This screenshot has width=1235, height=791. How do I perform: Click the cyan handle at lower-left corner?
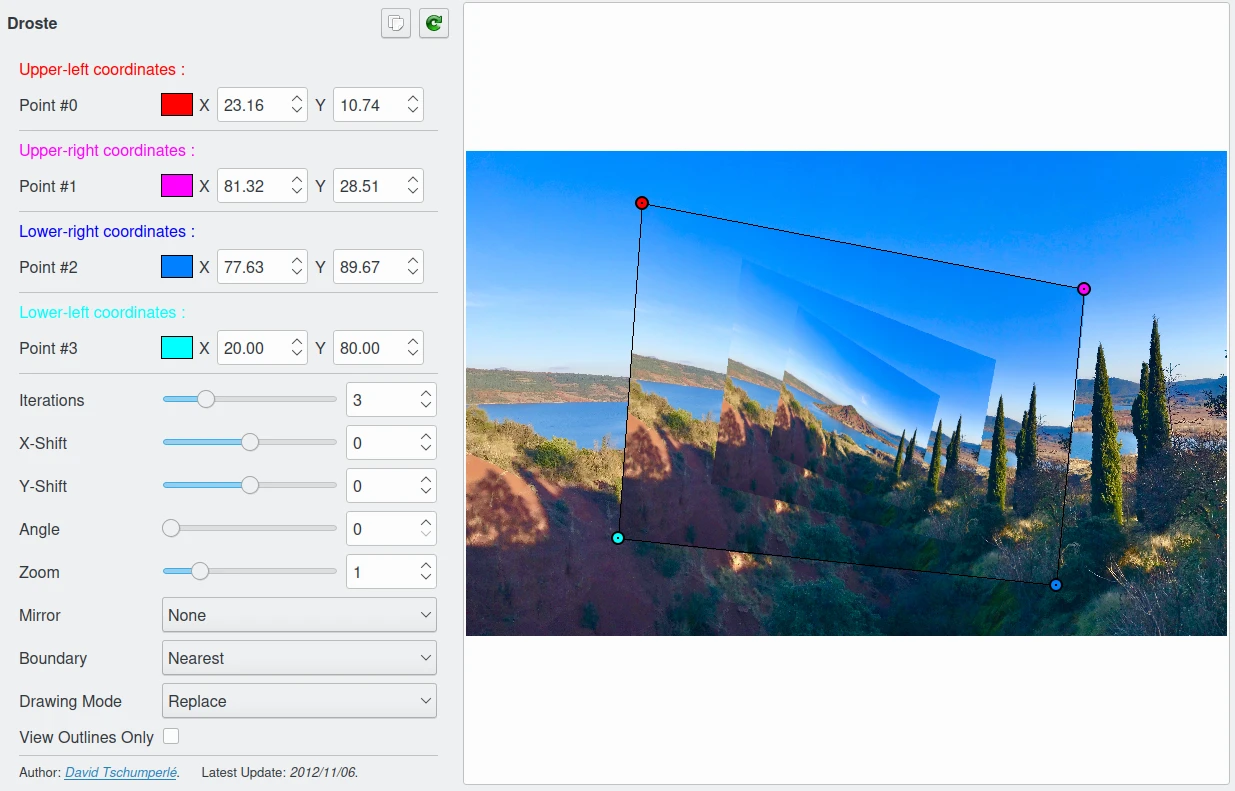click(618, 538)
